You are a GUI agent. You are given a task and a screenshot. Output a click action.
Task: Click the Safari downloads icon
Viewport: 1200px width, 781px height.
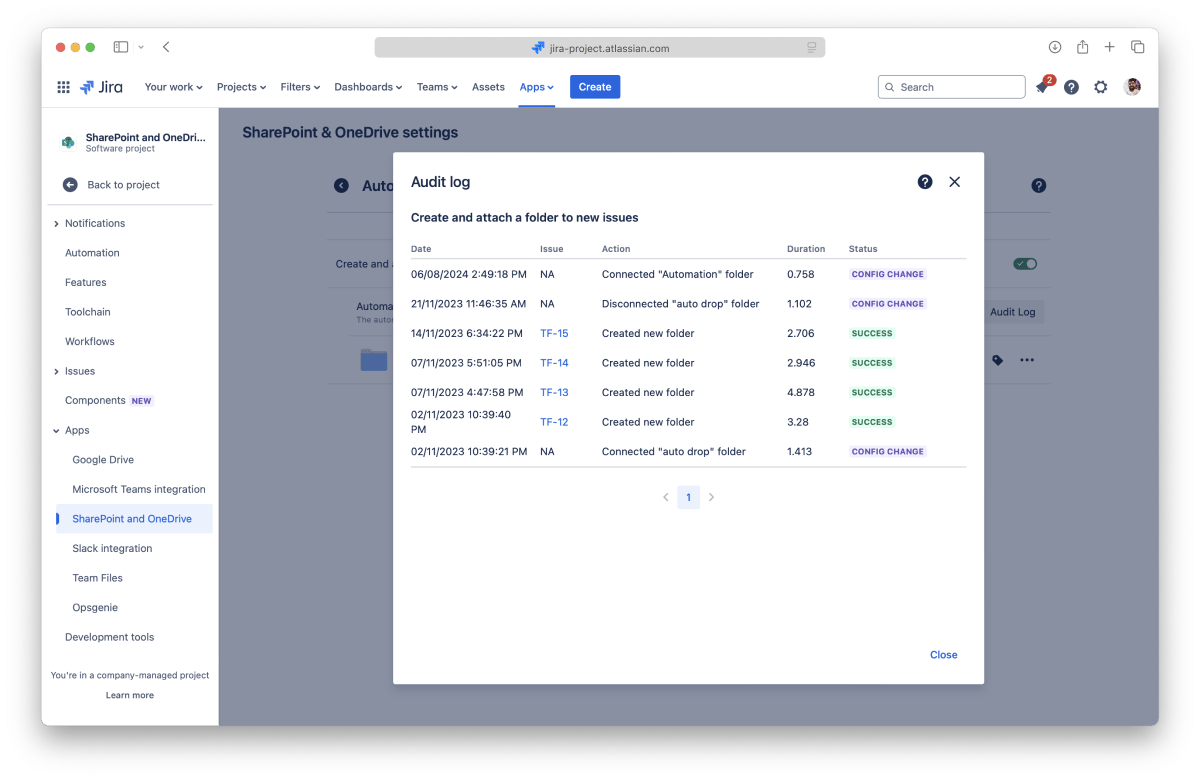1054,47
